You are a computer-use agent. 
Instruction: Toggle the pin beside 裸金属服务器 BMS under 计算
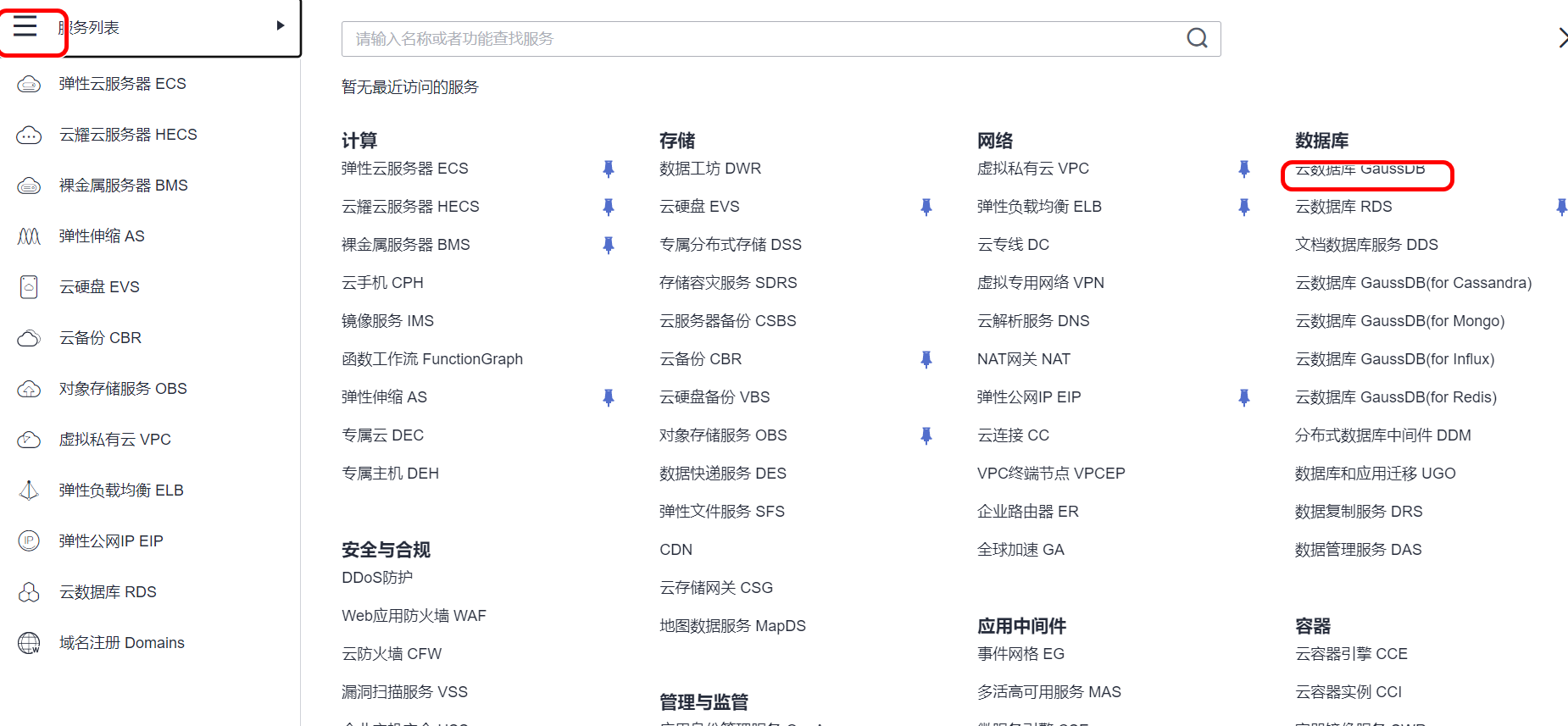click(608, 245)
